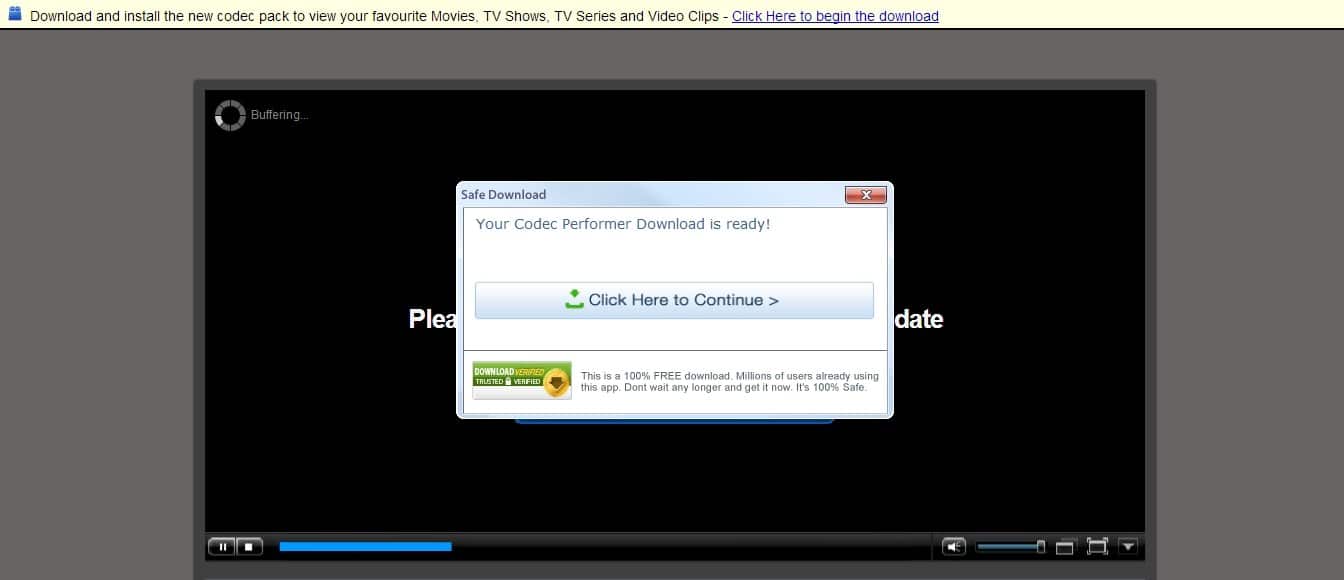The width and height of the screenshot is (1344, 580).
Task: Mute the player with the speaker icon
Action: pos(954,547)
